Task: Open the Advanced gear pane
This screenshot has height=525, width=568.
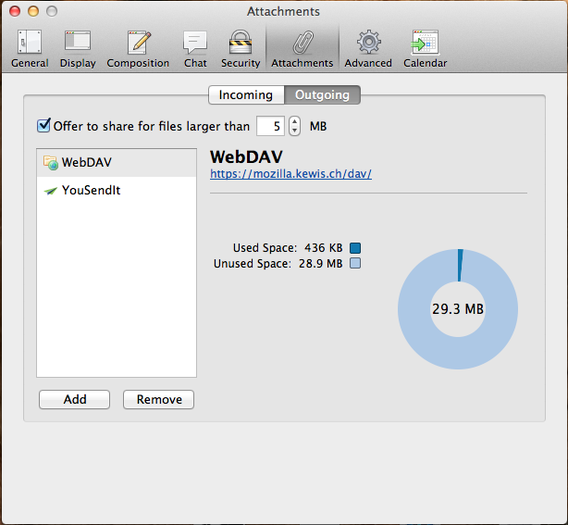Action: tap(368, 49)
